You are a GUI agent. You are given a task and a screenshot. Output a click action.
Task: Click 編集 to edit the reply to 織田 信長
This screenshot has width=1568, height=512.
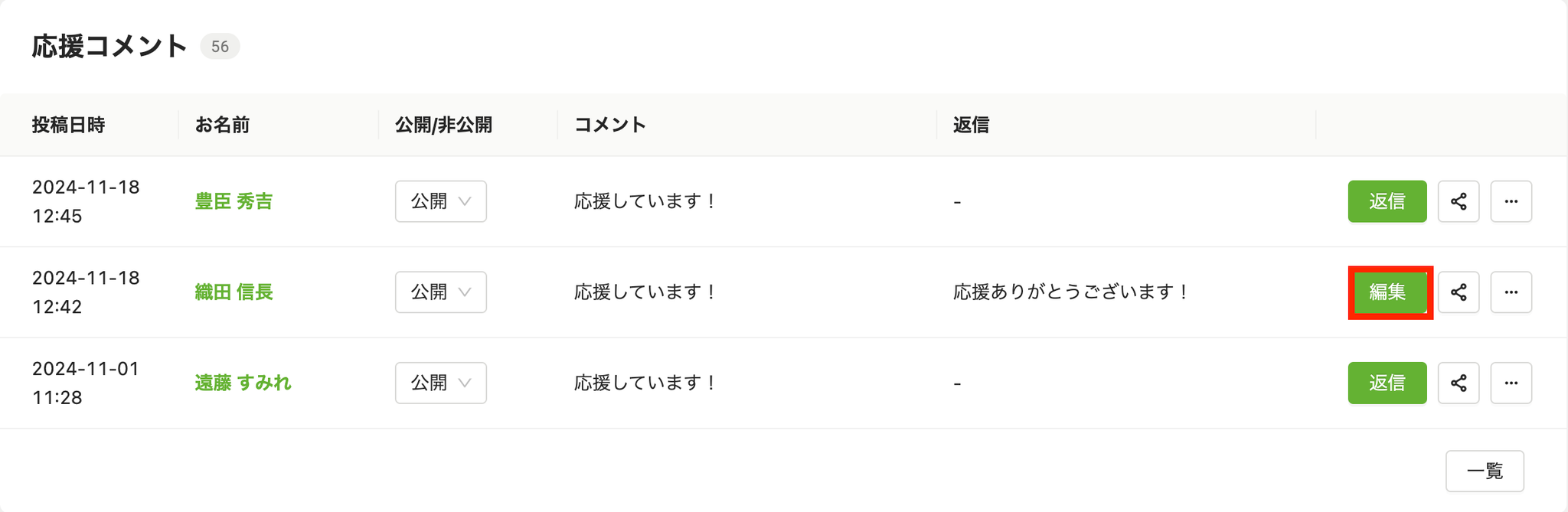(1387, 292)
